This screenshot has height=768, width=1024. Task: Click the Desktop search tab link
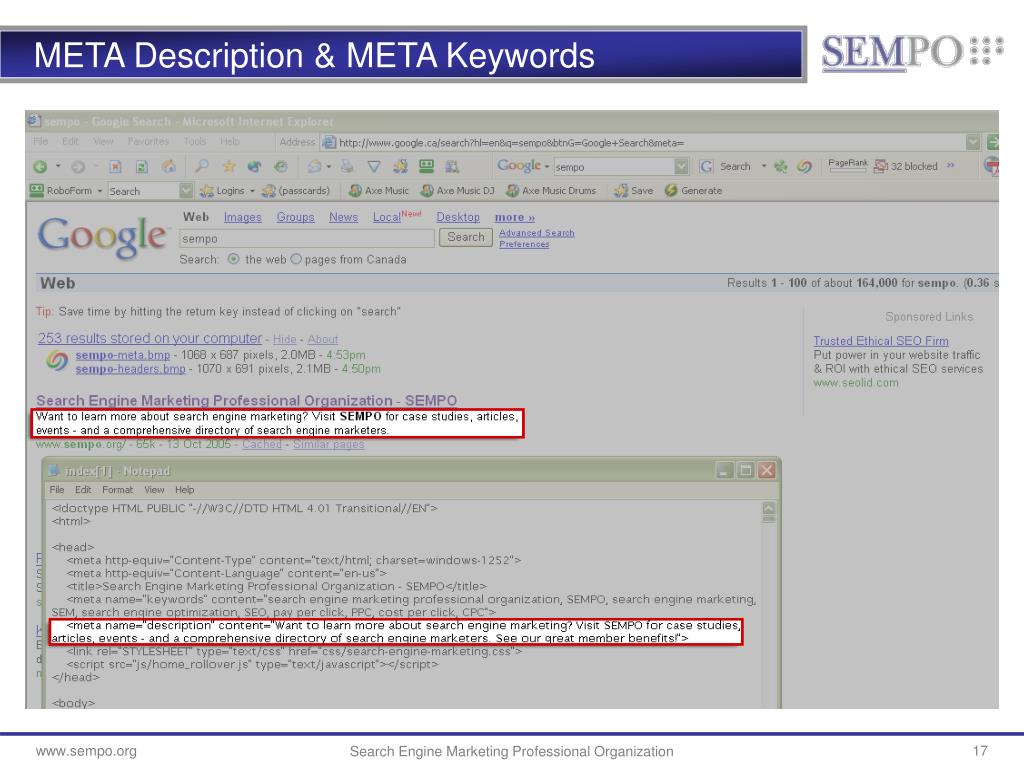[458, 217]
